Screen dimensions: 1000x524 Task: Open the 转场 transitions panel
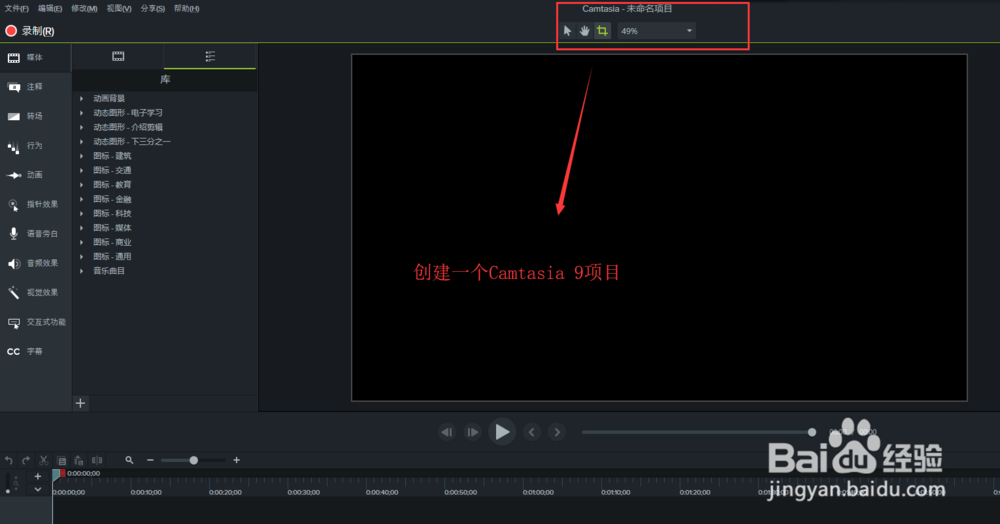point(36,116)
